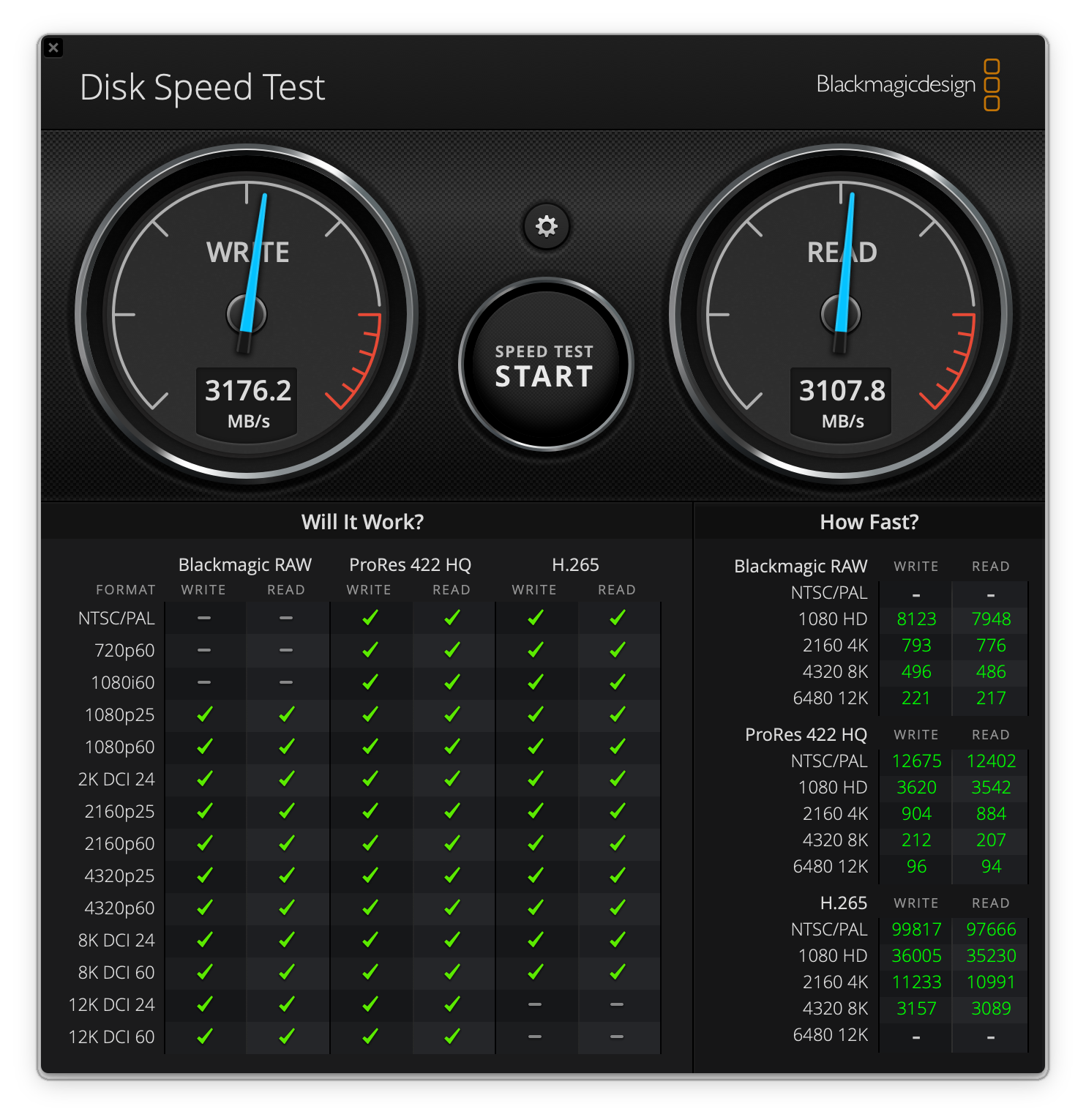Select the Blackmagic RAW column header
Screen dimensions: 1086x1120
[x=244, y=564]
